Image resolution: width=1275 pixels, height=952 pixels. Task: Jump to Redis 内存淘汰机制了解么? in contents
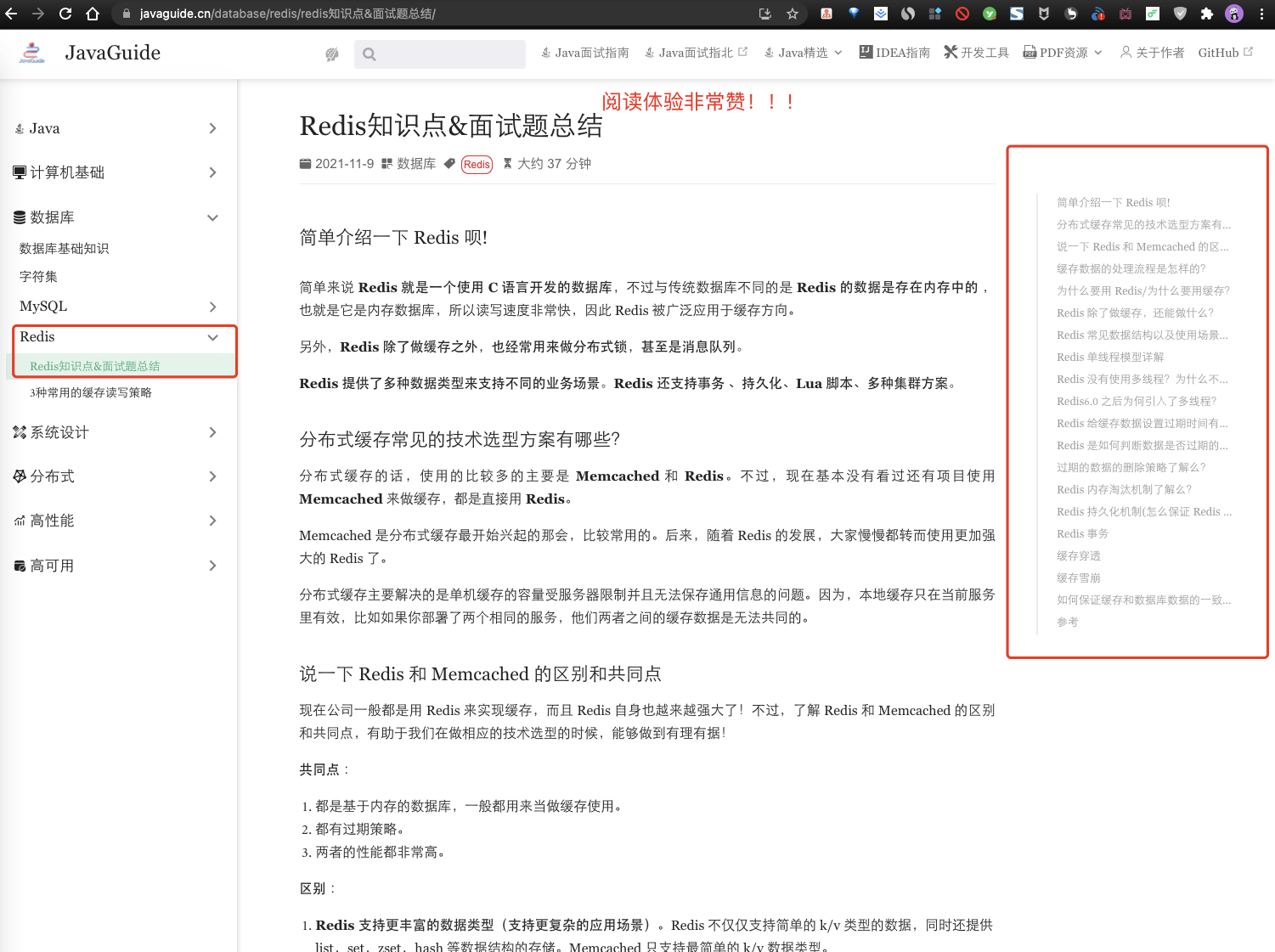click(x=1125, y=489)
